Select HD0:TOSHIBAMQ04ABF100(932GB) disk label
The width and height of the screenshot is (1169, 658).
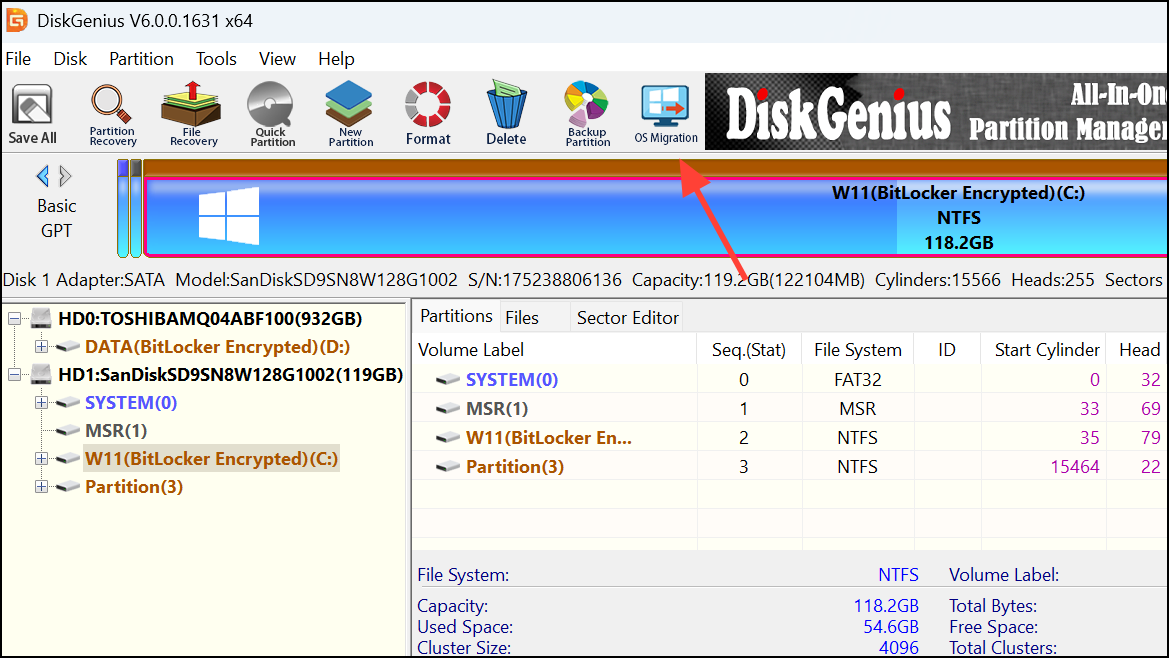pos(210,318)
